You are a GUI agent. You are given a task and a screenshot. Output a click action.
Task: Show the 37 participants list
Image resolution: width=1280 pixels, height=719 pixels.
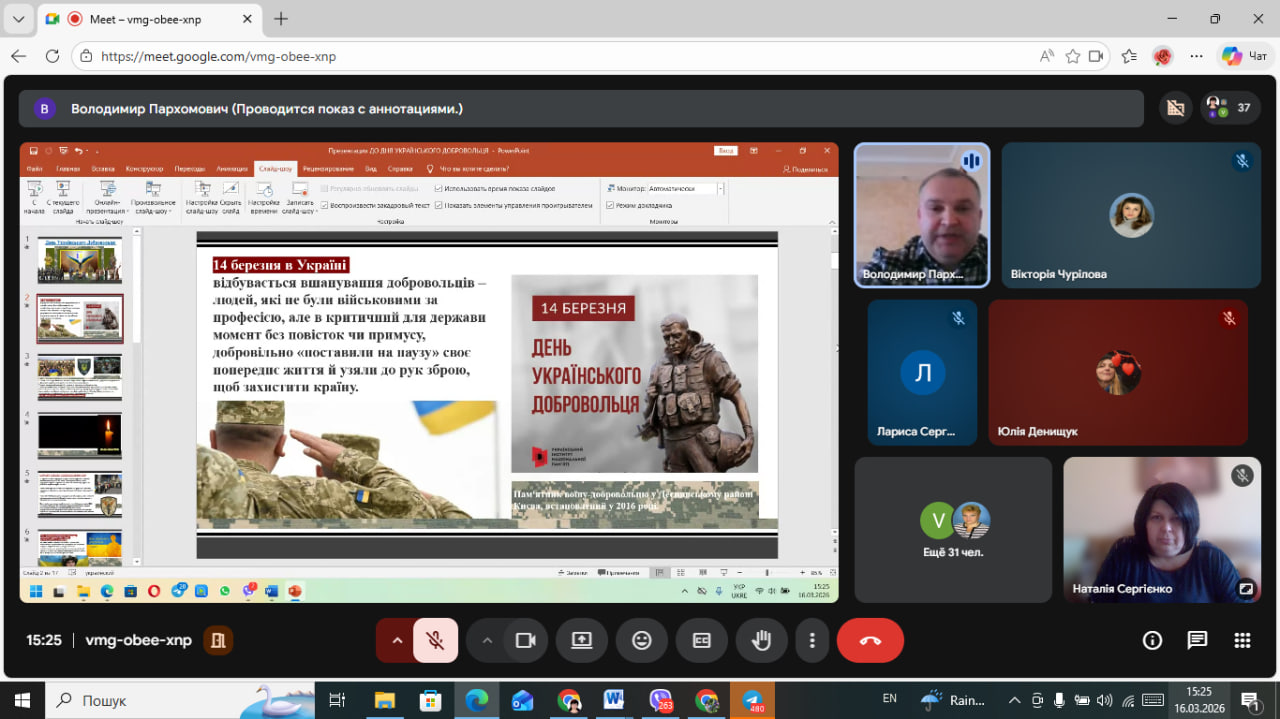(x=1230, y=108)
